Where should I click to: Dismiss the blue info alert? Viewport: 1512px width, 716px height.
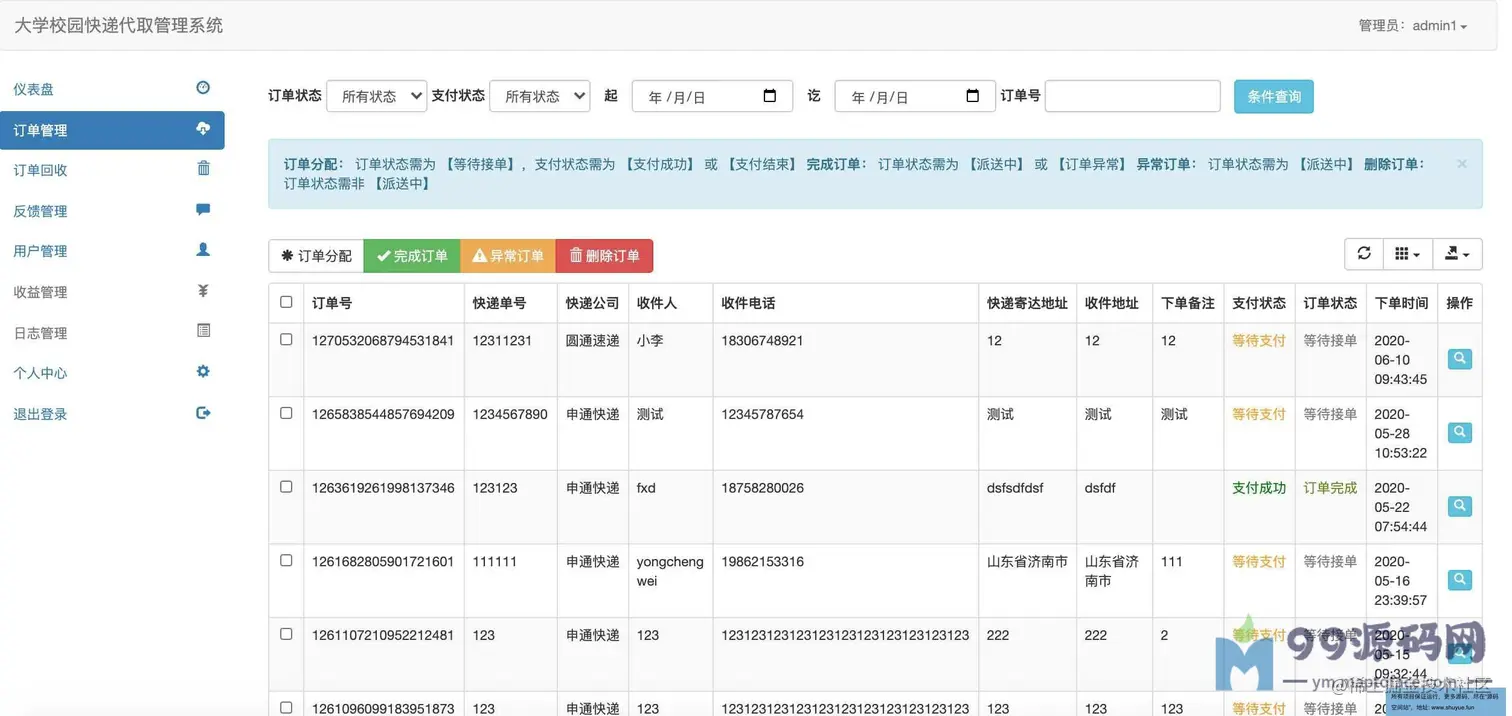[1462, 164]
